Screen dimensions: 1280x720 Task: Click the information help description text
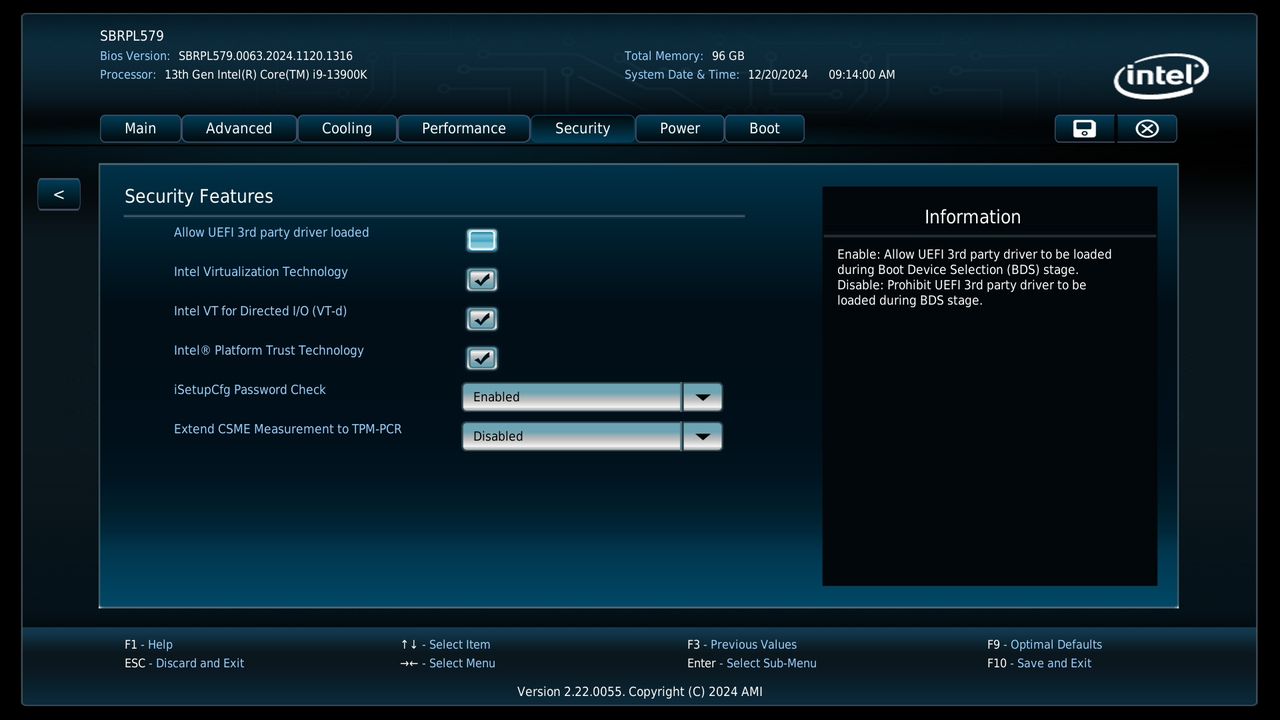[x=974, y=277]
